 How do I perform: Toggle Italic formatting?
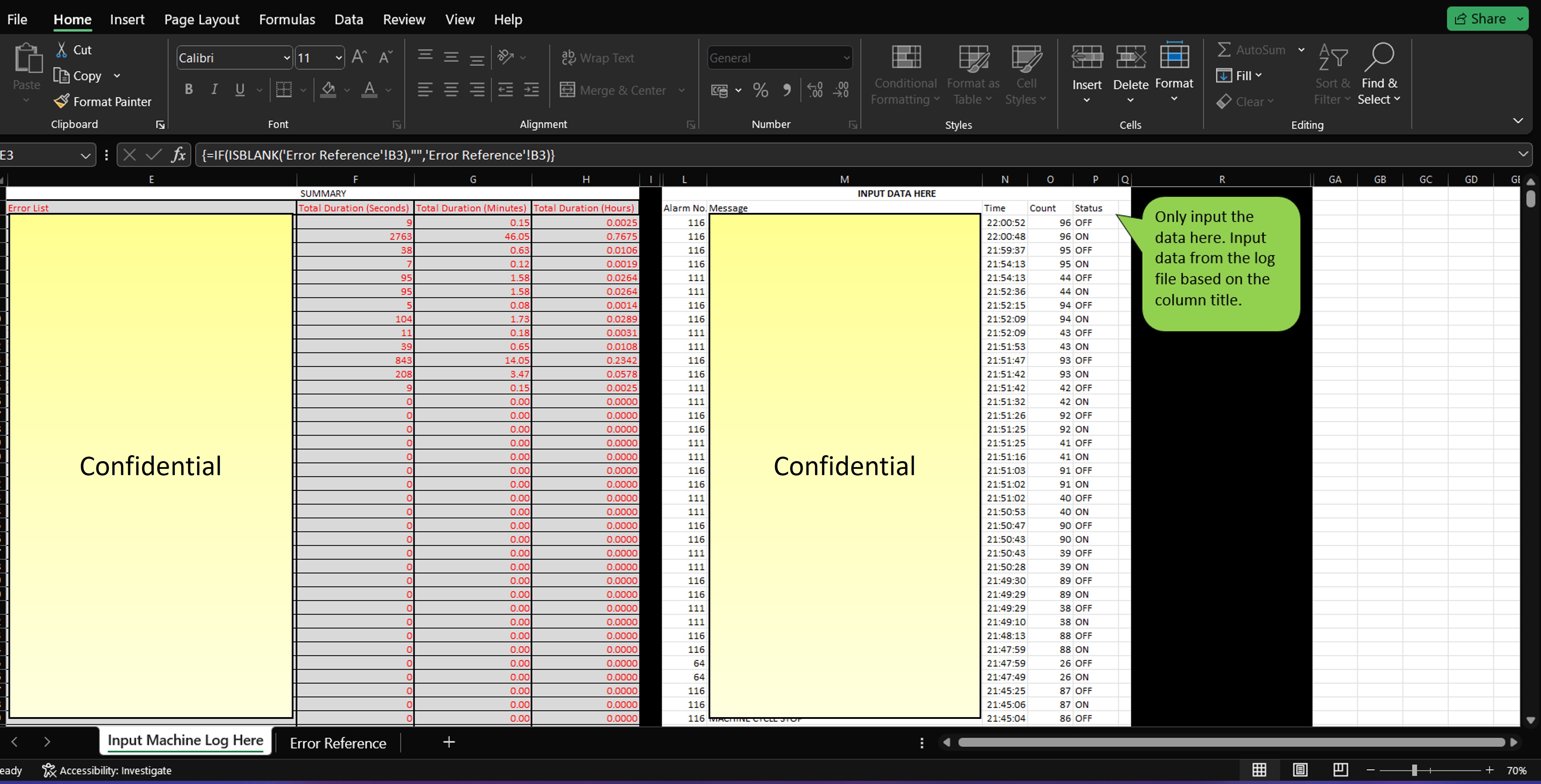[214, 90]
